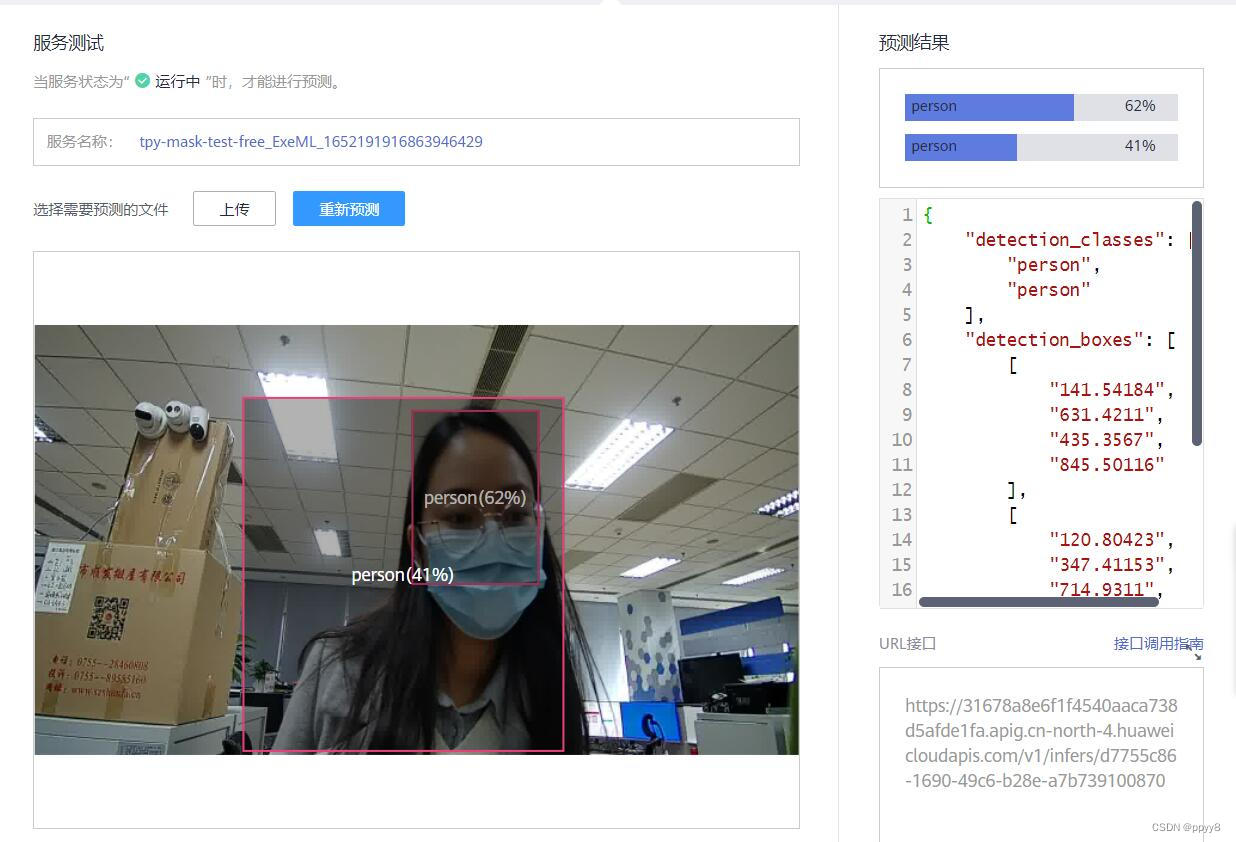Click the person(41%) label in image

402,575
